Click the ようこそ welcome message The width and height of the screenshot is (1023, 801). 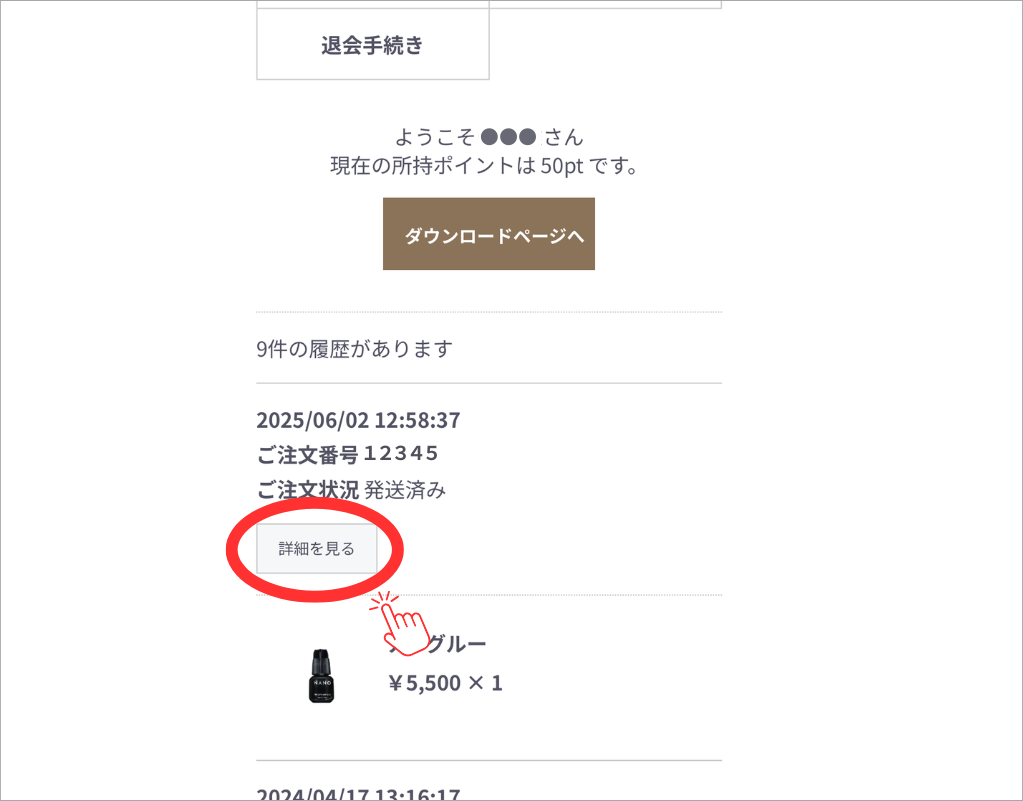[489, 137]
